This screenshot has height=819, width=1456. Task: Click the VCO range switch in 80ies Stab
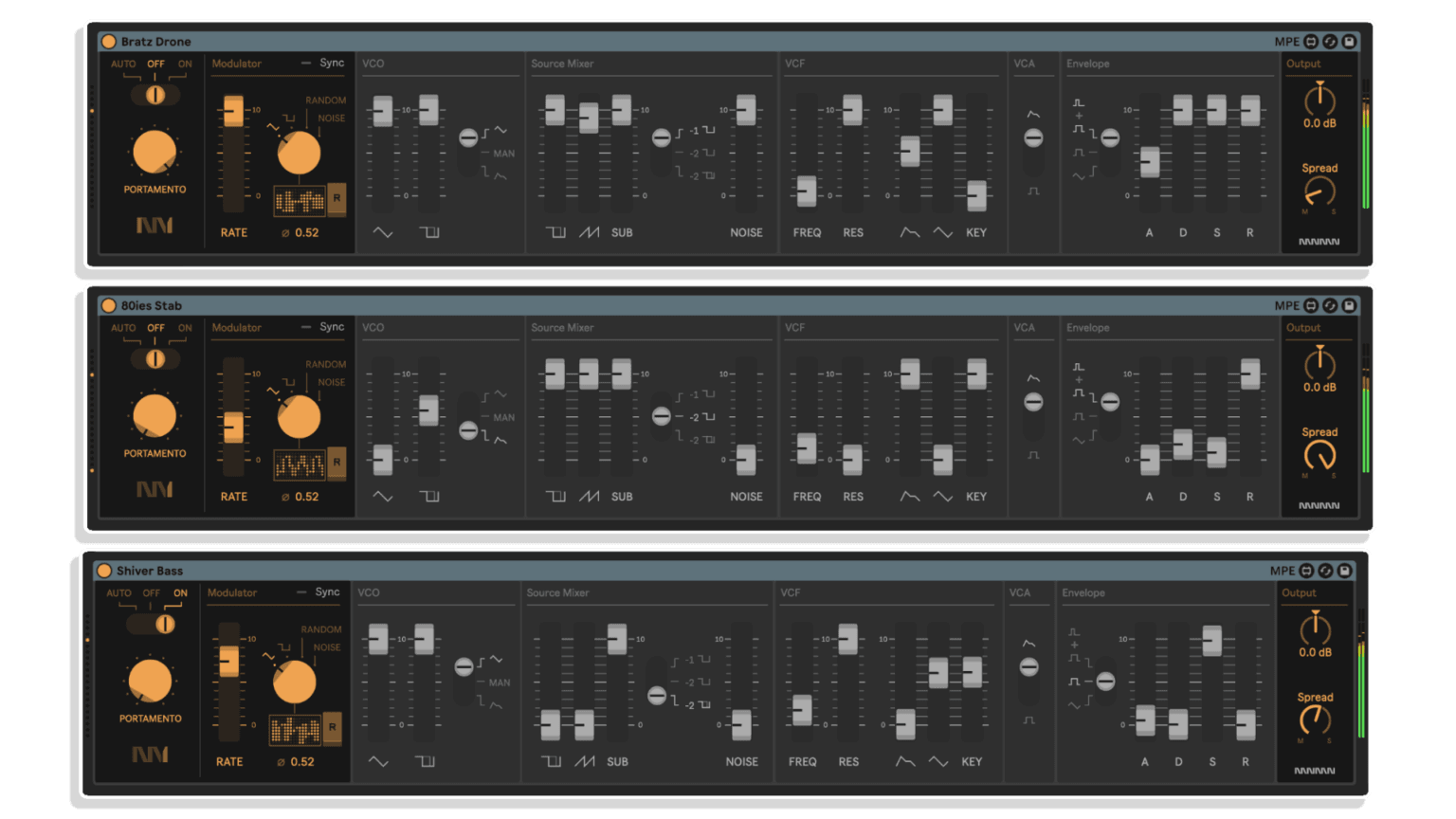coord(468,430)
